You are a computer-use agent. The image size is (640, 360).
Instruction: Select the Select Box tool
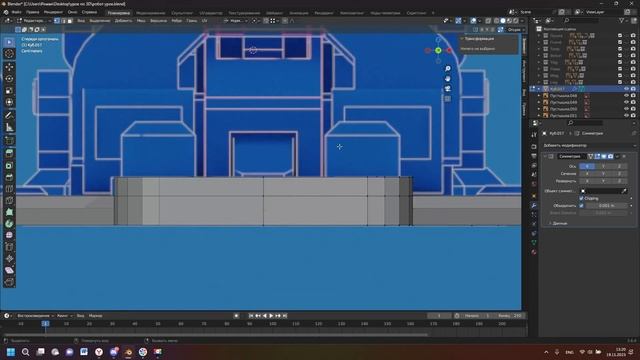(x=9, y=42)
